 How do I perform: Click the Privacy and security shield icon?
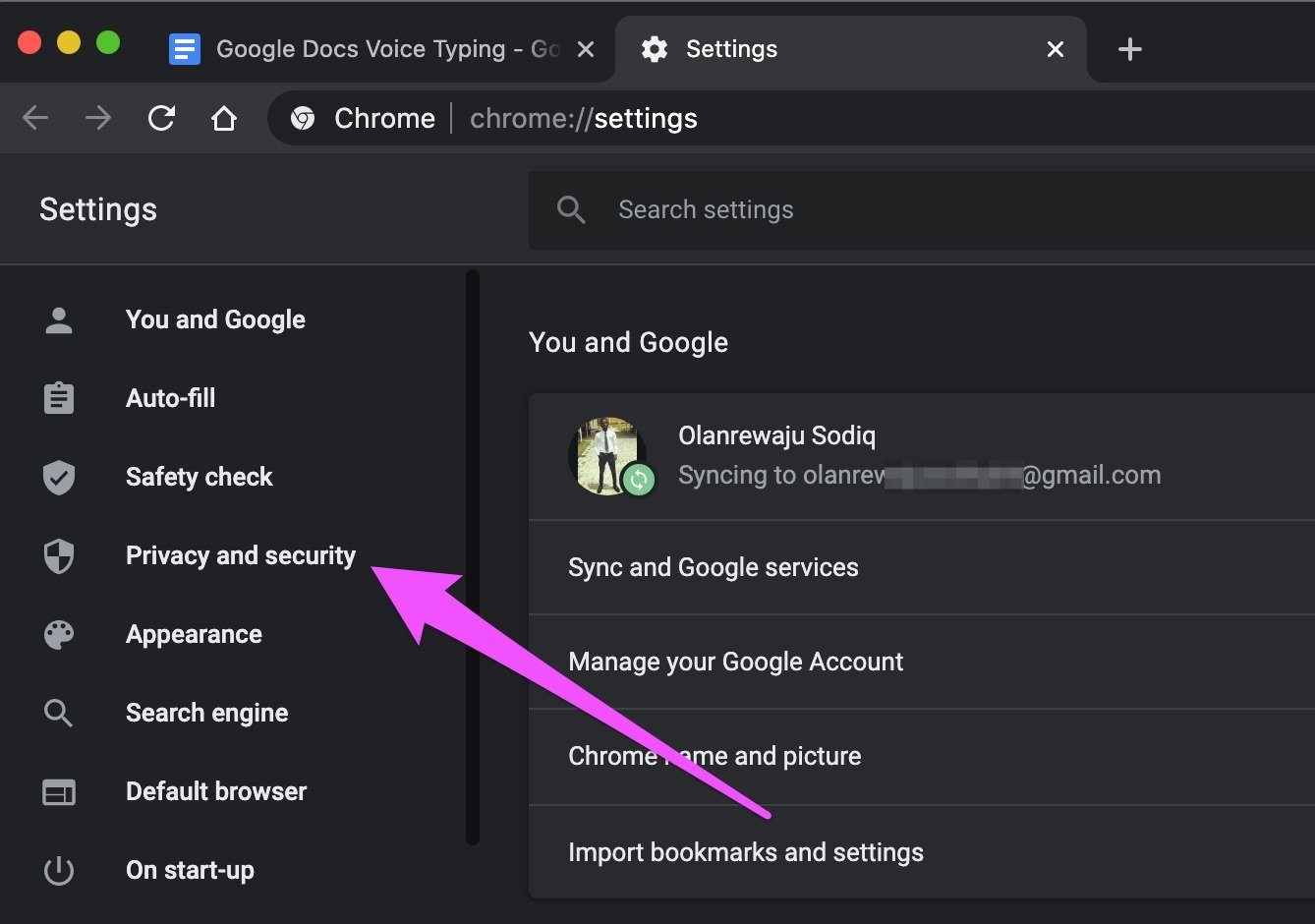point(59,555)
